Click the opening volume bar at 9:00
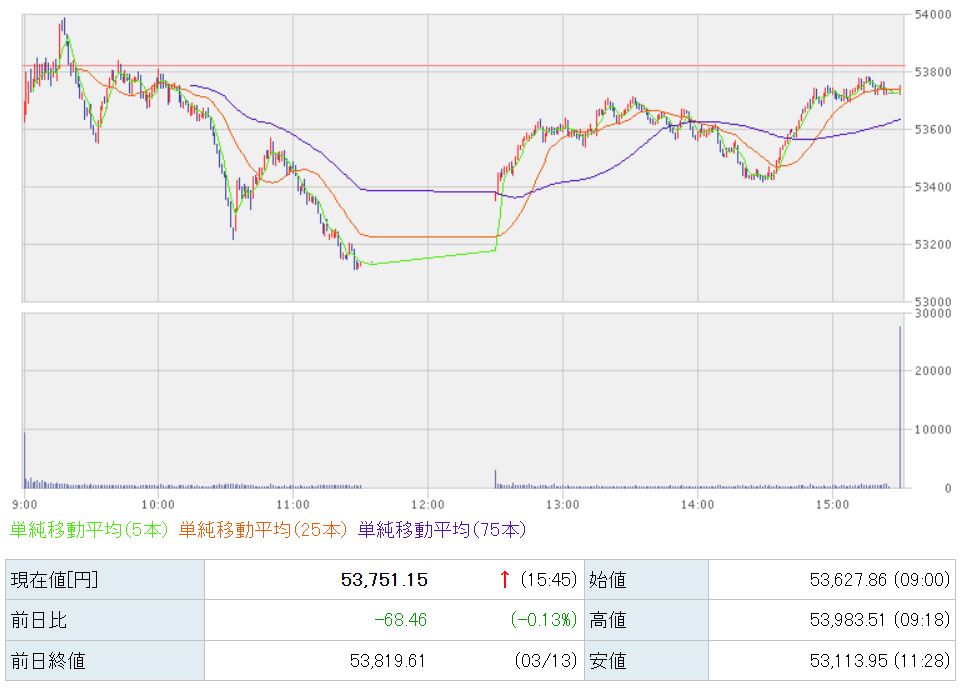This screenshot has height=688, width=967. pyautogui.click(x=25, y=460)
